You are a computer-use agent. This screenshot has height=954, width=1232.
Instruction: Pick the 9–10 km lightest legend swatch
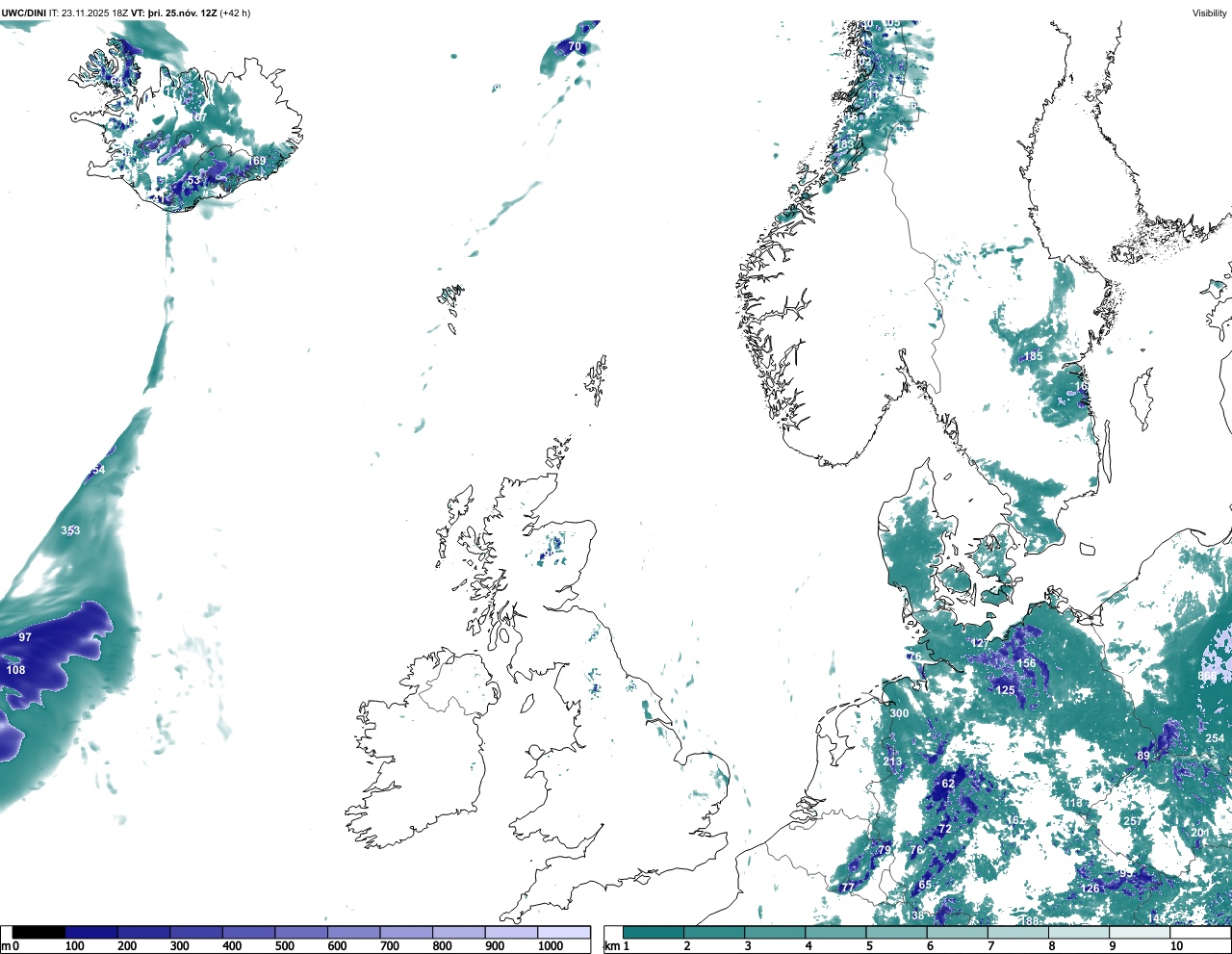(1139, 932)
